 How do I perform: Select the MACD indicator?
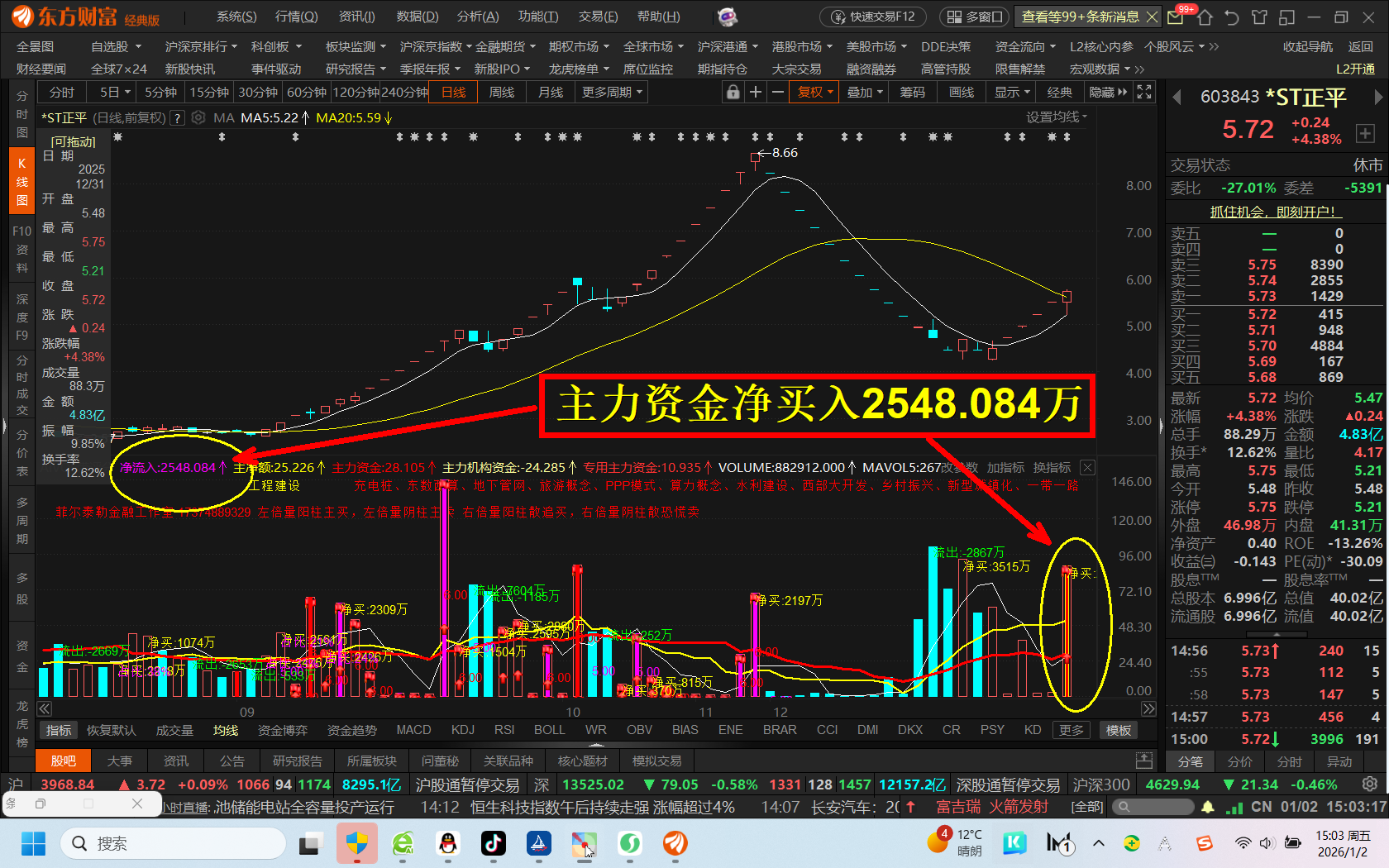point(413,730)
